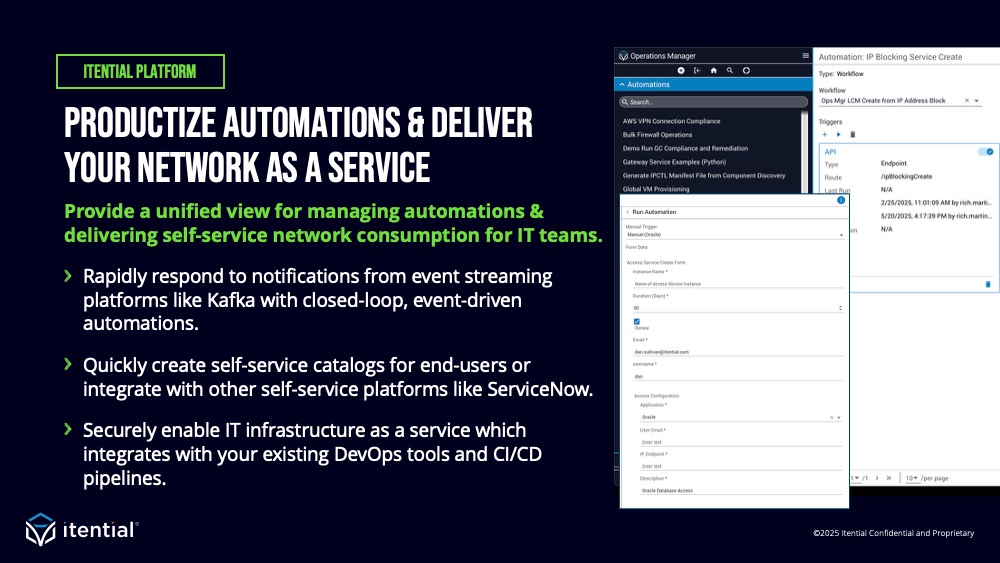Viewport: 1000px width, 563px height.
Task: Click the Description field Oracle Database Access
Action: pos(741,490)
